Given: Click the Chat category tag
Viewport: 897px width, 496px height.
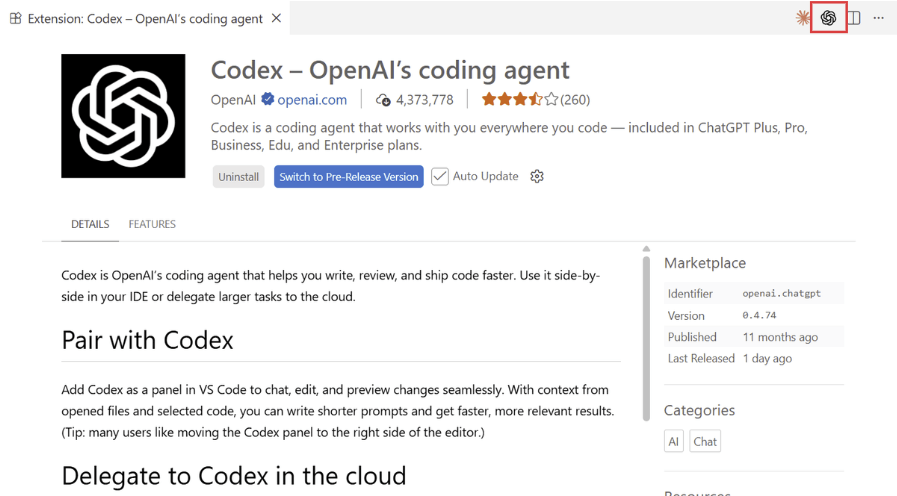Looking at the screenshot, I should click(705, 441).
